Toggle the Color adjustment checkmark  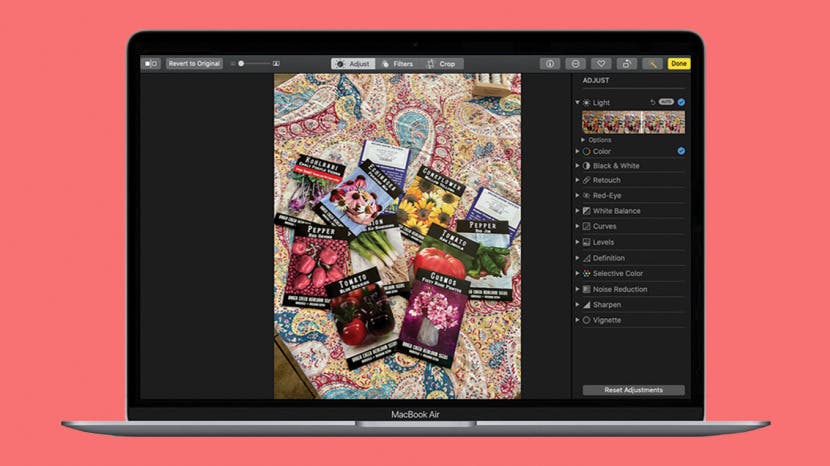681,151
